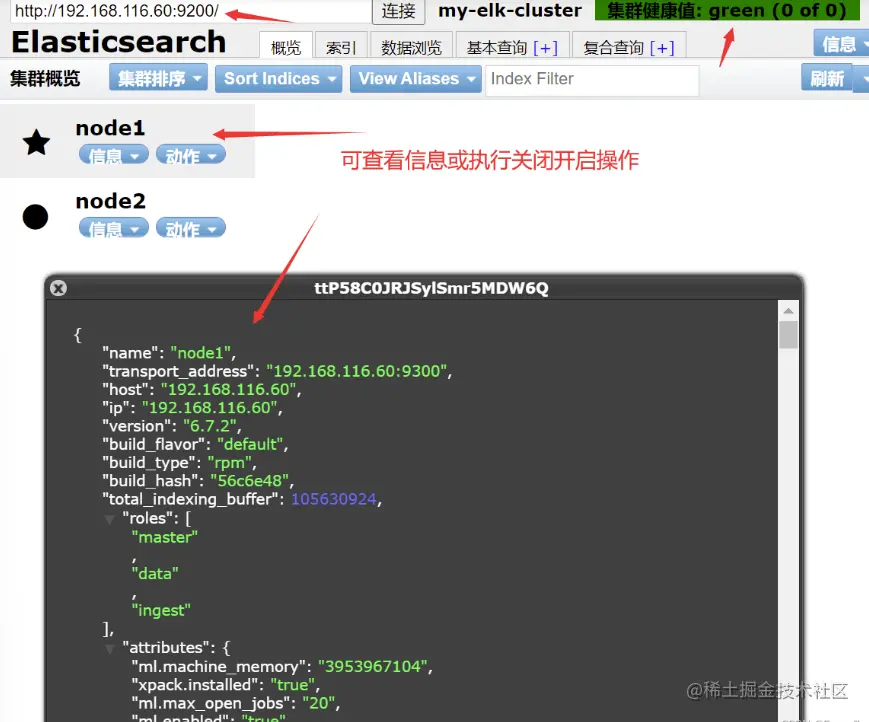Click the black dot icon beside node2

point(35,216)
